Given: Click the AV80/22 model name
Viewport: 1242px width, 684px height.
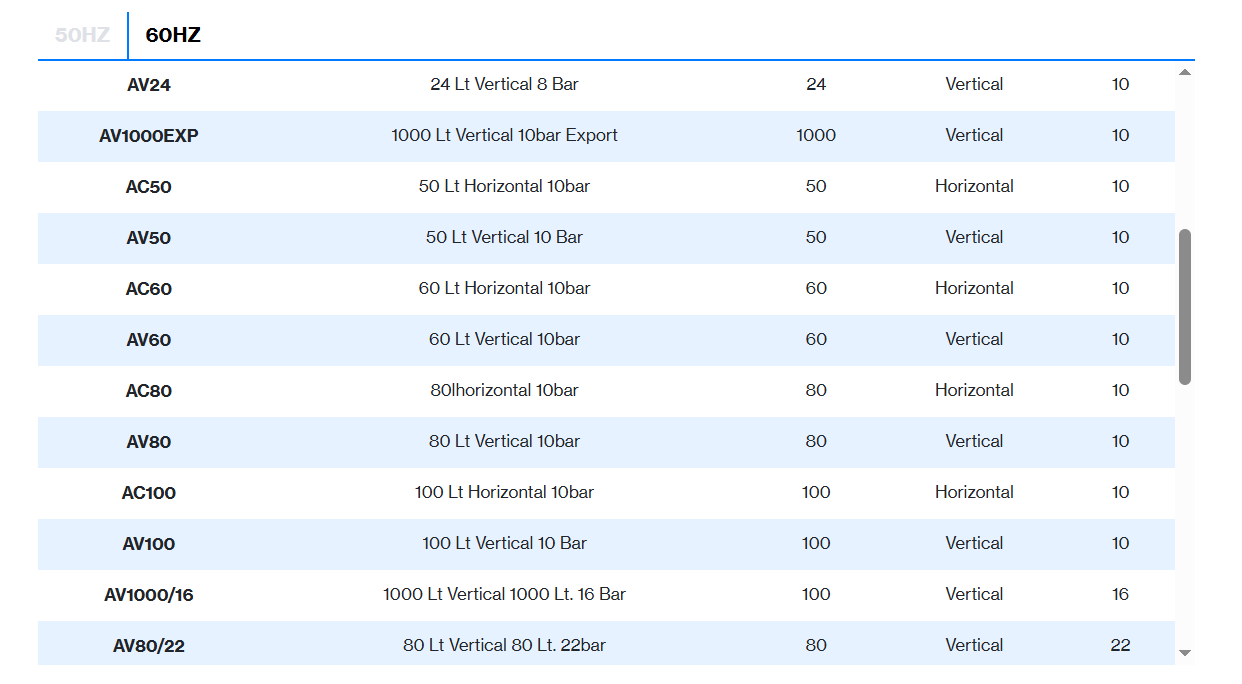Looking at the screenshot, I should tap(149, 646).
